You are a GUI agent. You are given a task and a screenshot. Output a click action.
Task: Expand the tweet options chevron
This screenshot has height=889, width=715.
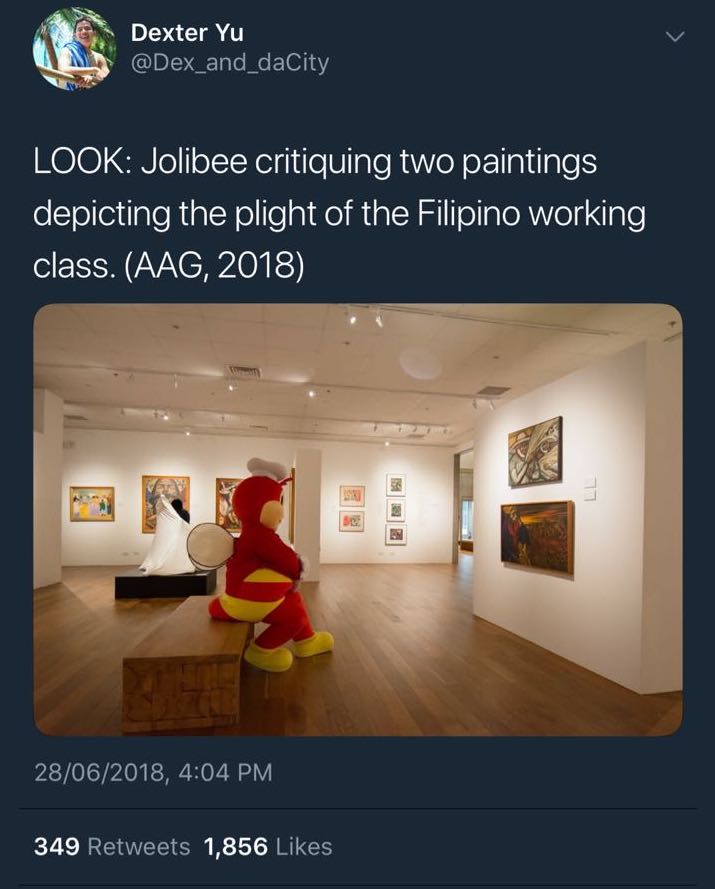click(x=674, y=37)
